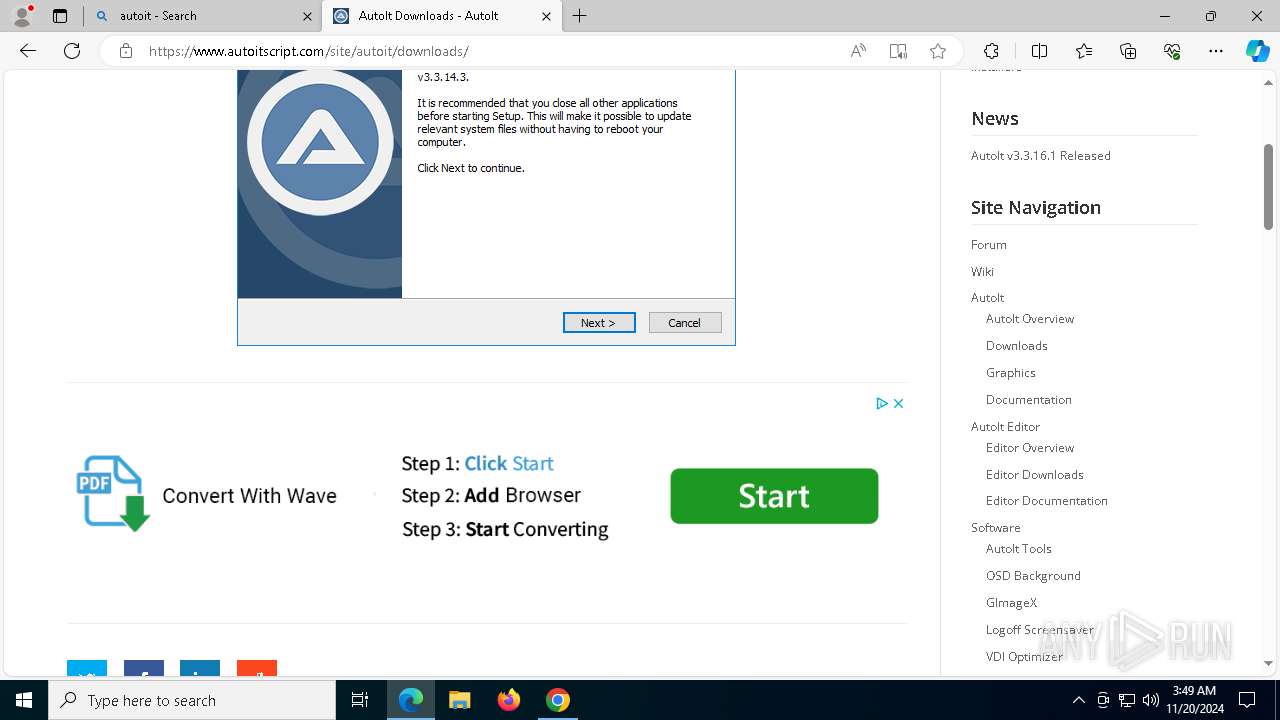The image size is (1280, 720).
Task: Click the taskbar search box
Action: (192, 700)
